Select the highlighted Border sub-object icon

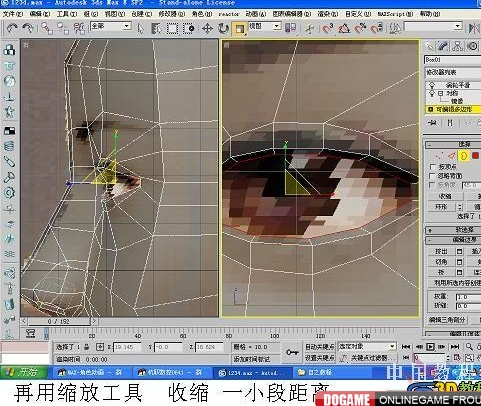463,156
